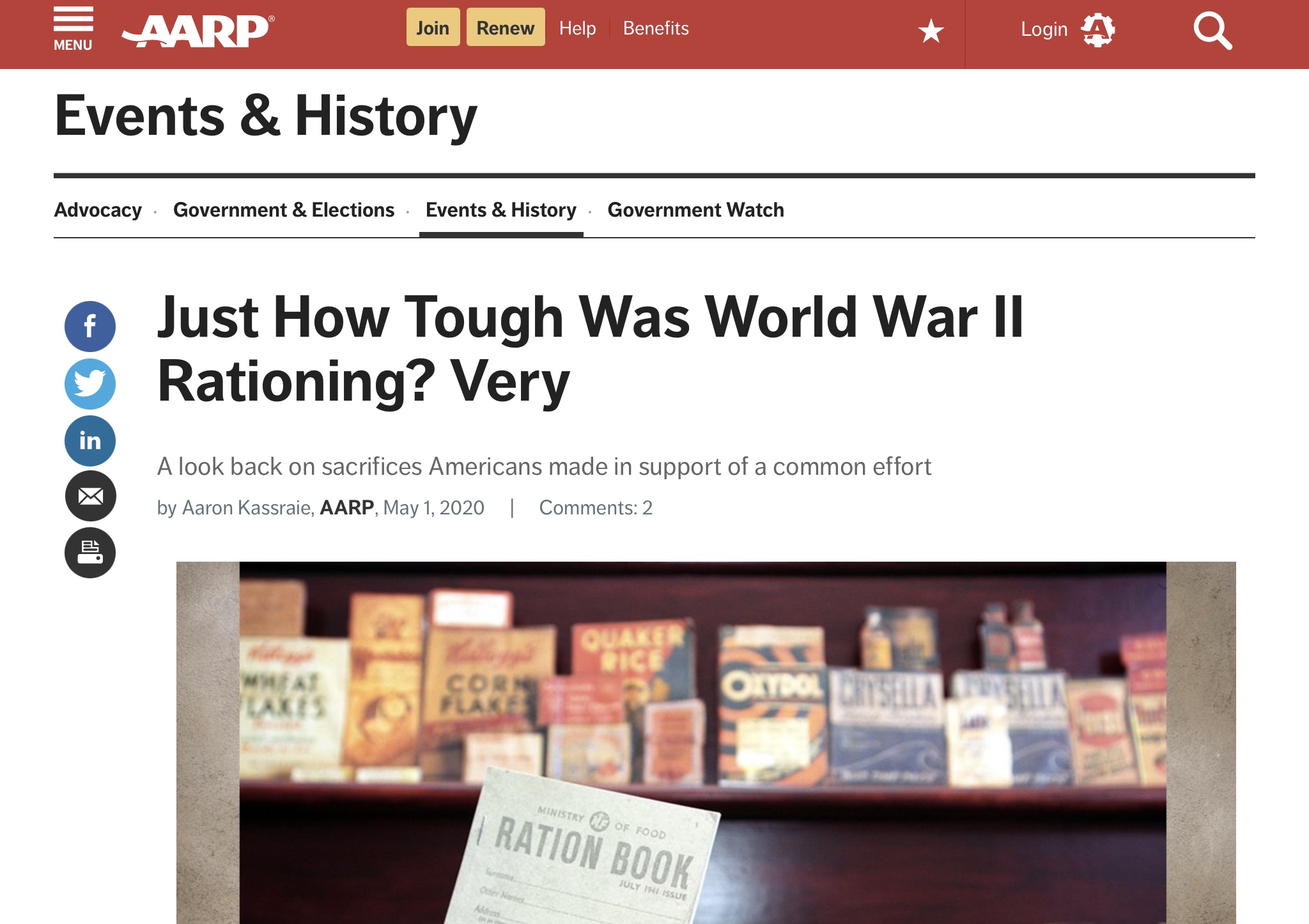Viewport: 1309px width, 924px height.
Task: Share article on Twitter
Action: [x=90, y=383]
